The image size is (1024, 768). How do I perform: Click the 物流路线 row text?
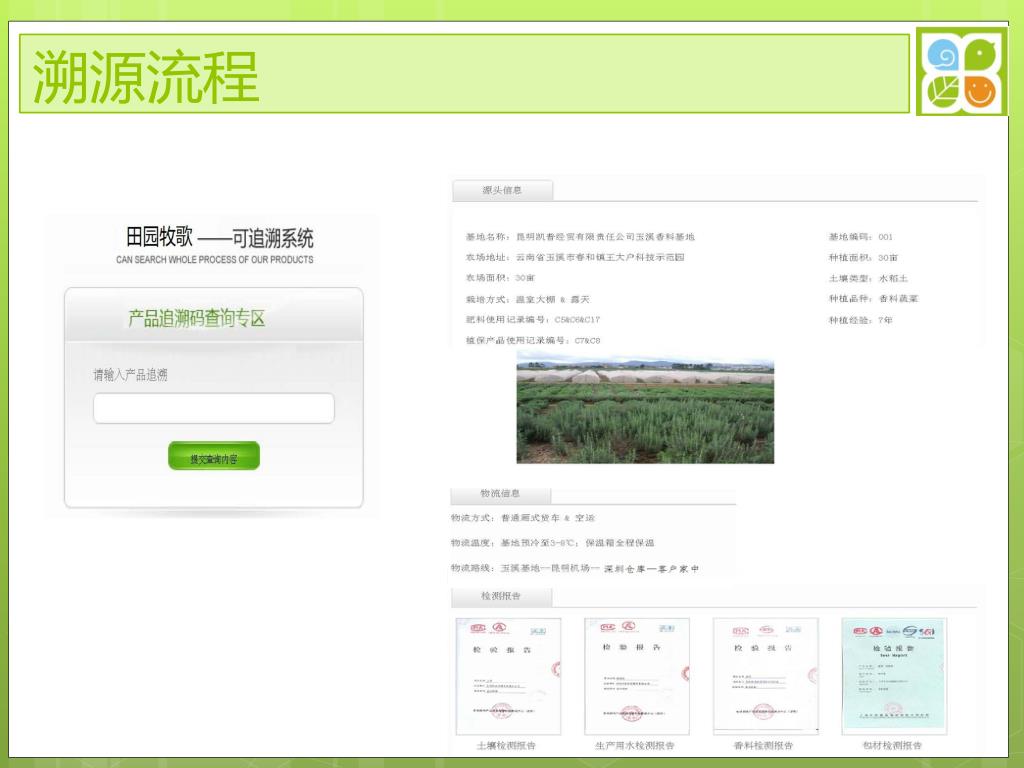(x=575, y=568)
